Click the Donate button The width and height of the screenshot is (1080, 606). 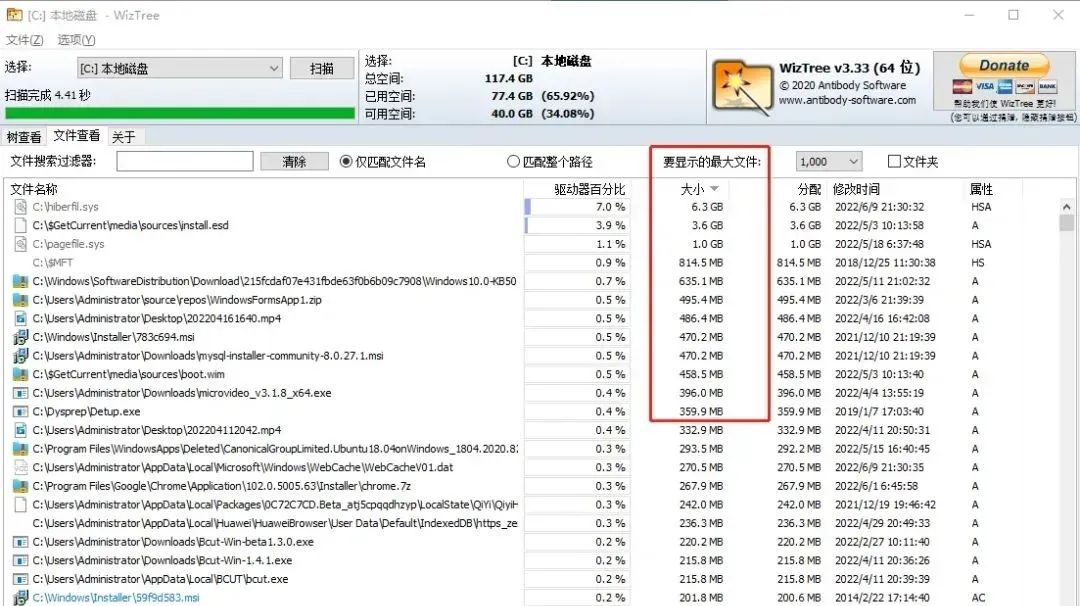tap(1004, 65)
